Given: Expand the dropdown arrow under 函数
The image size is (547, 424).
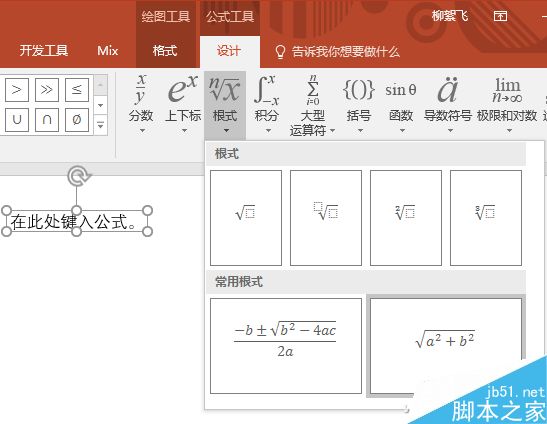Looking at the screenshot, I should pos(402,131).
